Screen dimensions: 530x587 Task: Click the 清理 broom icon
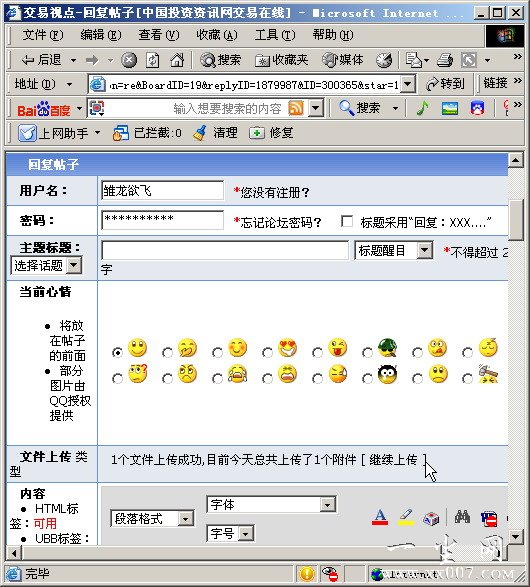200,133
